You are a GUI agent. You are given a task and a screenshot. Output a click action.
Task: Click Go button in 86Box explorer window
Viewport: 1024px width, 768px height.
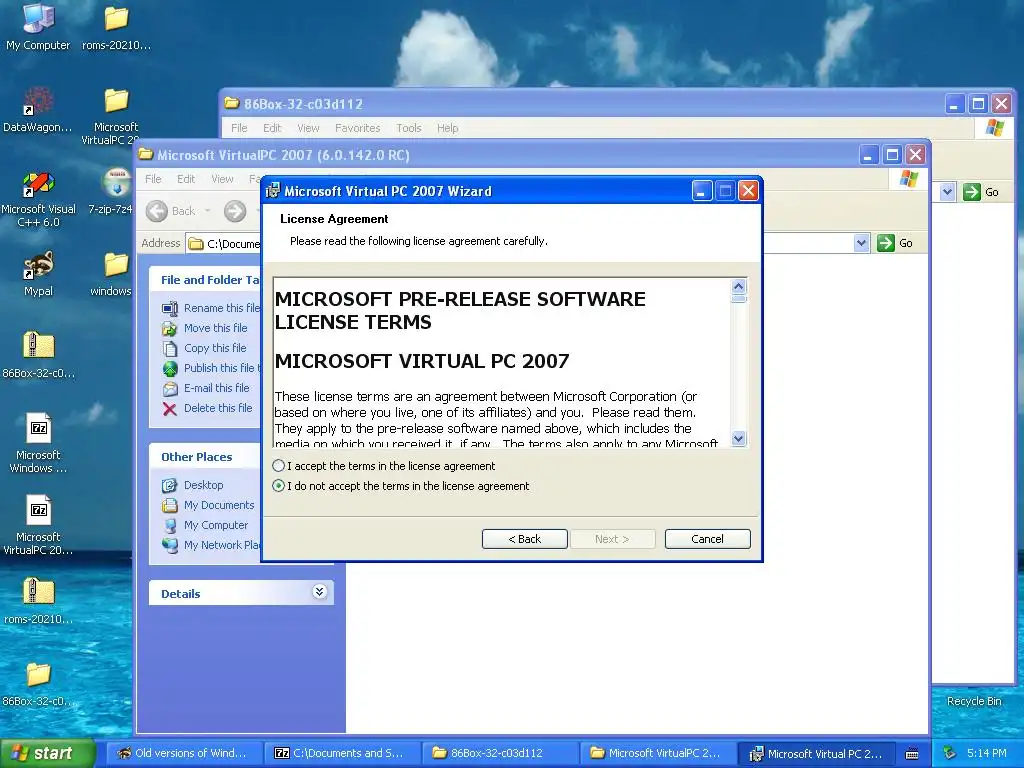[x=981, y=192]
